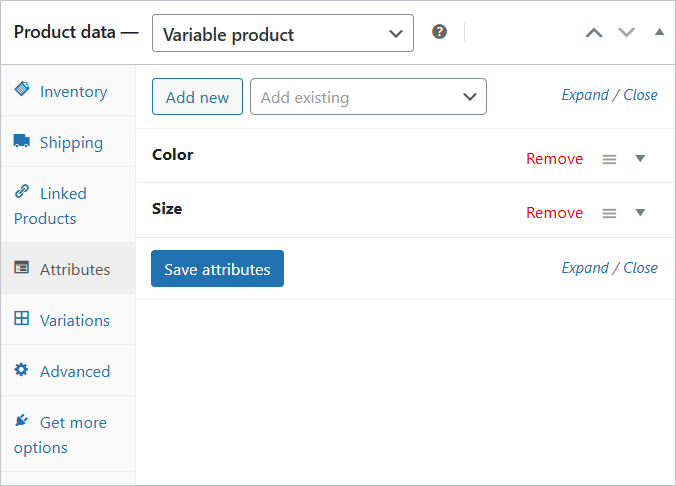This screenshot has width=676, height=486.
Task: Expand the Color attribute row
Action: pyautogui.click(x=640, y=159)
